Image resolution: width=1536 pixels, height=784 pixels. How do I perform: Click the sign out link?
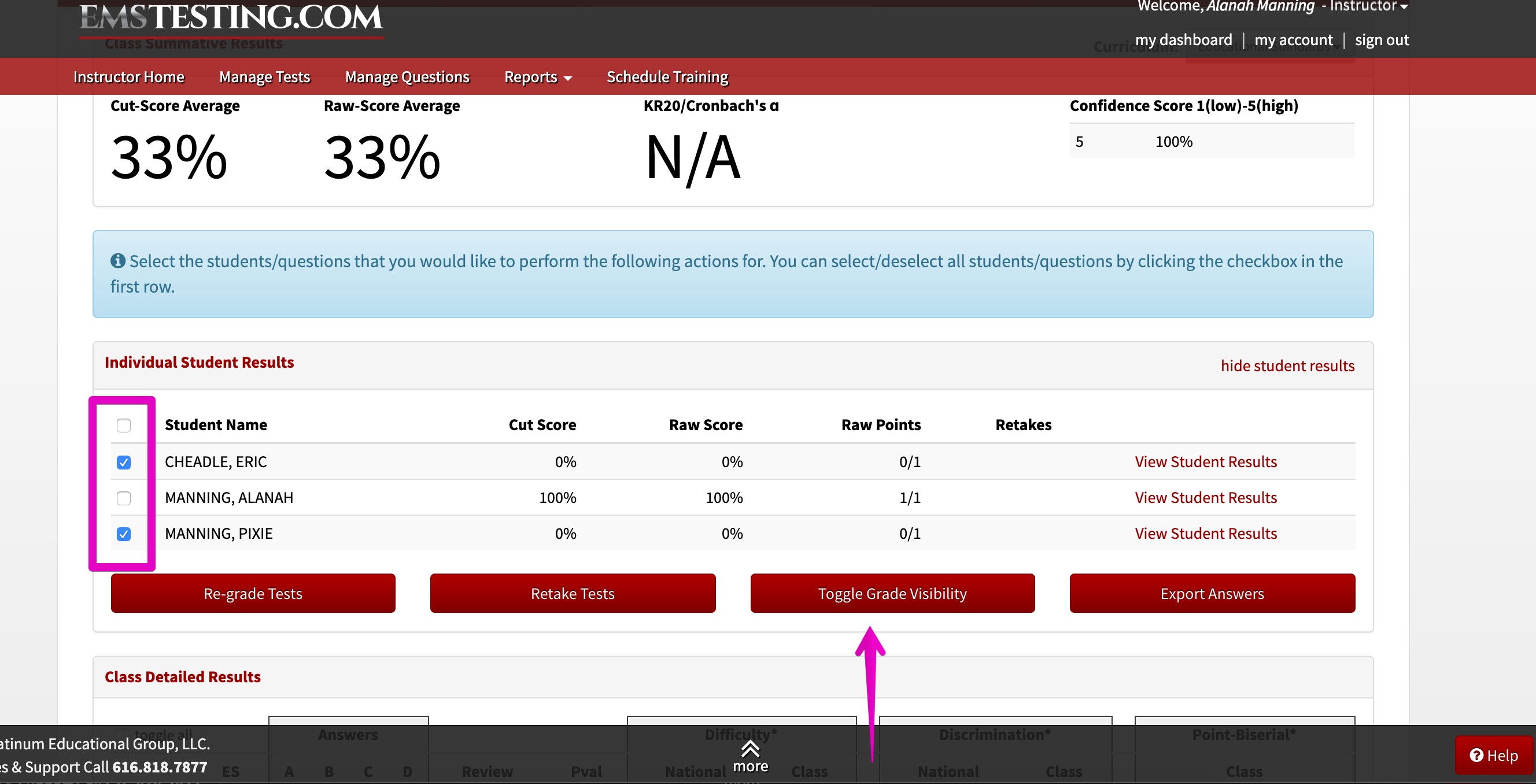point(1382,40)
